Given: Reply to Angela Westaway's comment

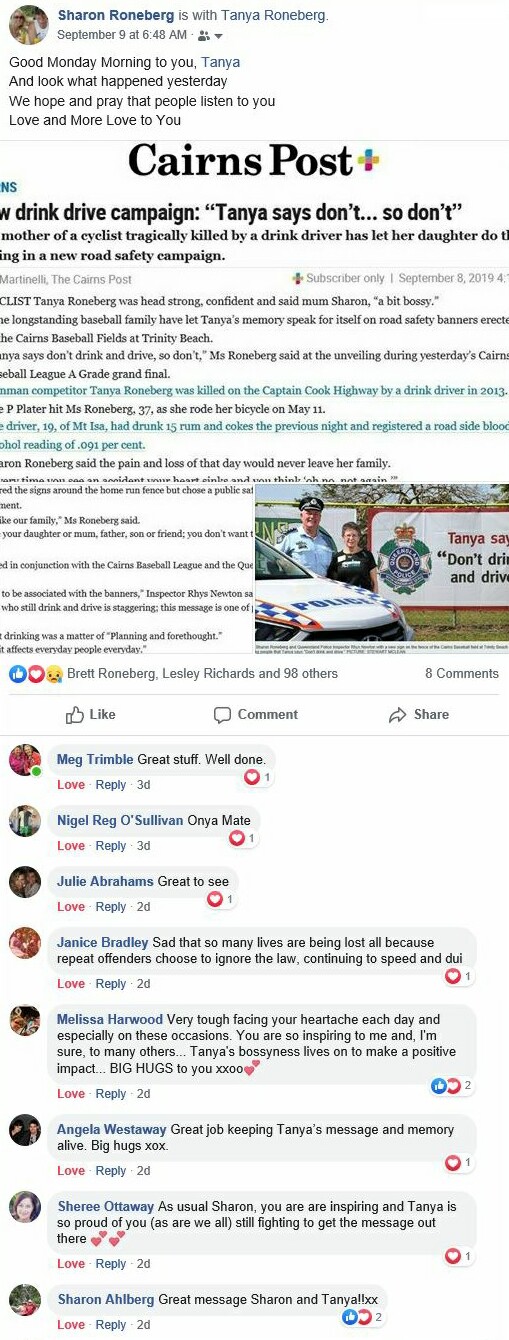Looking at the screenshot, I should click(x=111, y=1171).
